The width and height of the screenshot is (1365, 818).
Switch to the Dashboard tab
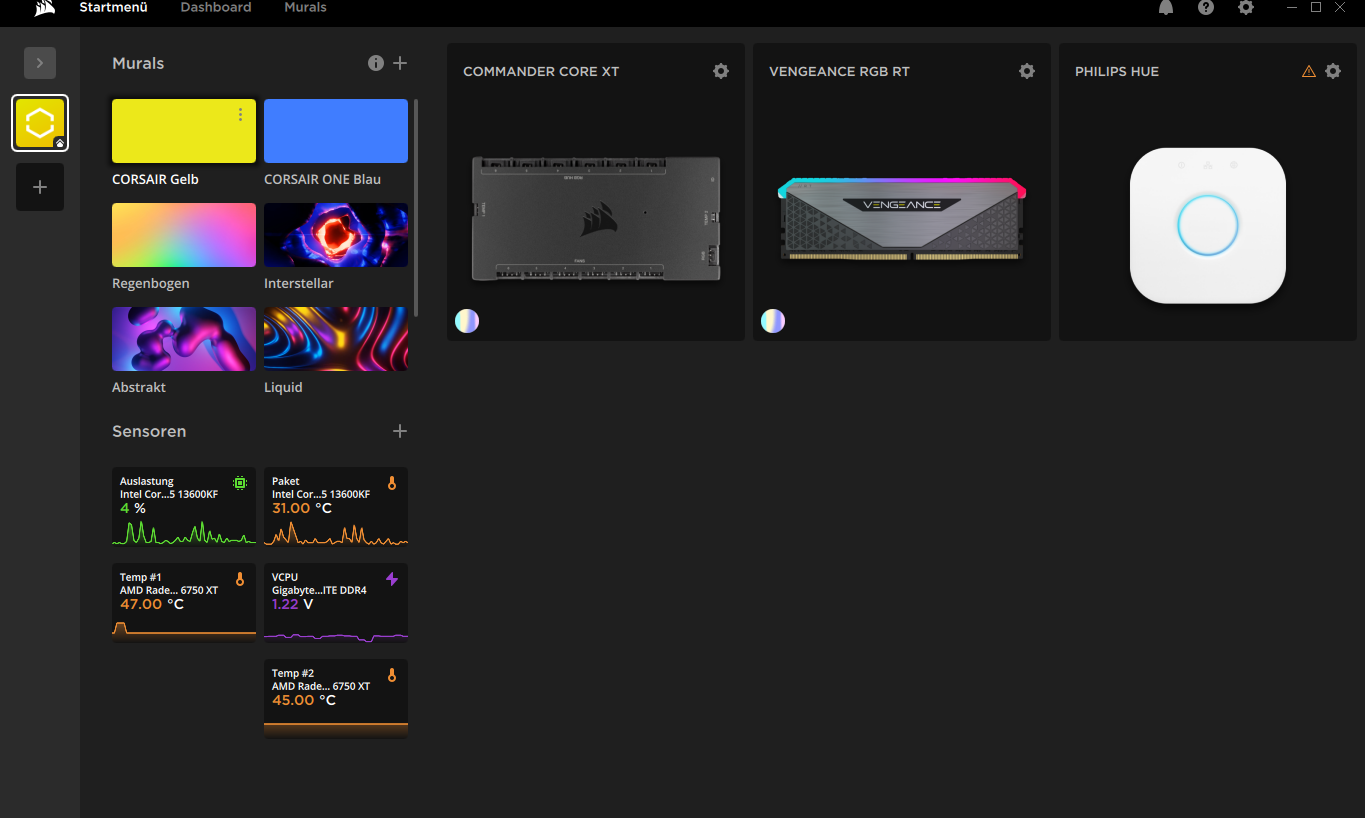216,7
